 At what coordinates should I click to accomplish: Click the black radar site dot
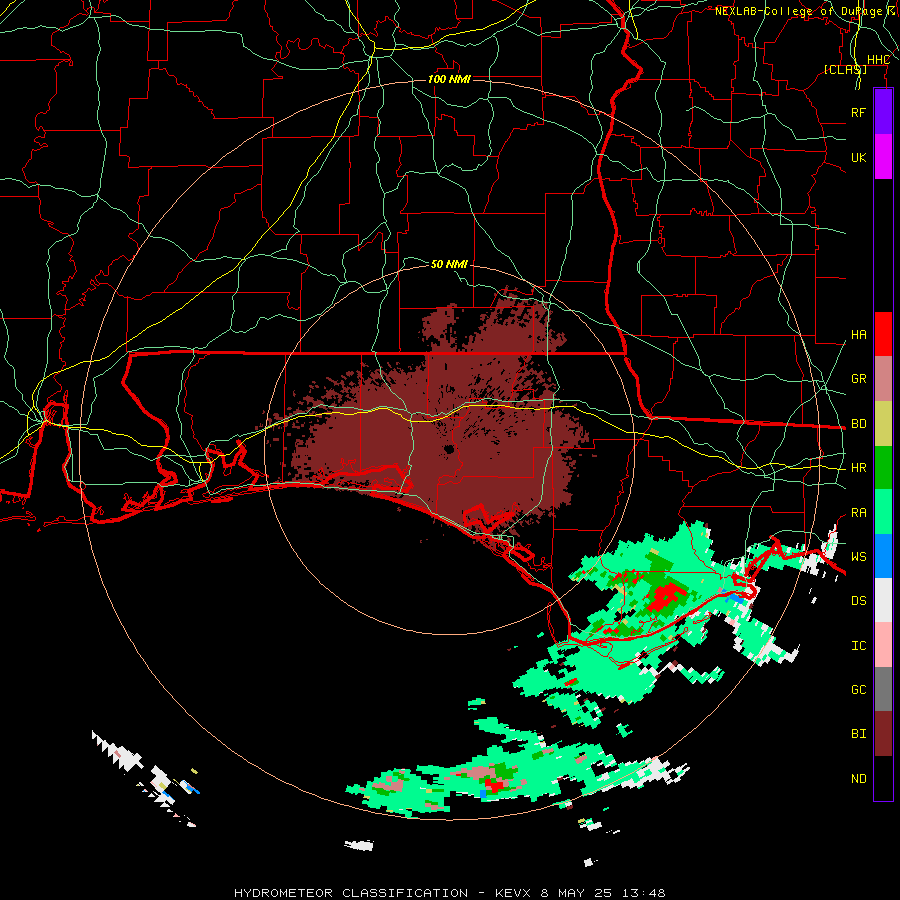449,449
